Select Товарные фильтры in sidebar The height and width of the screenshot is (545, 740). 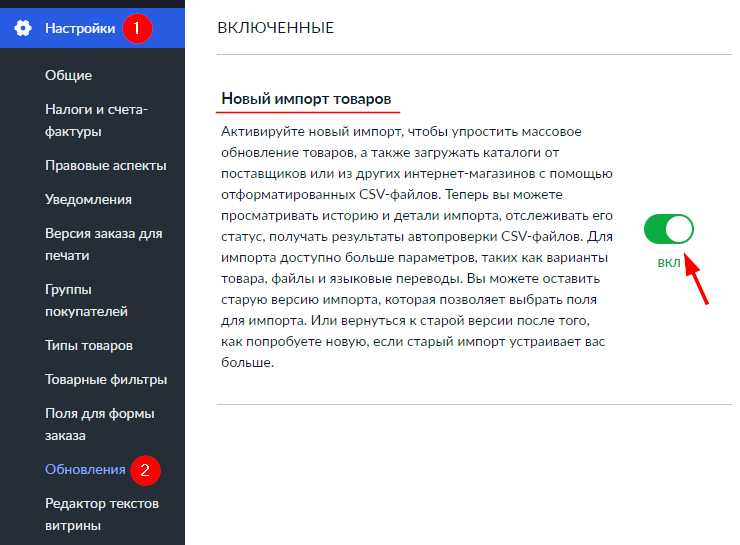coord(105,379)
